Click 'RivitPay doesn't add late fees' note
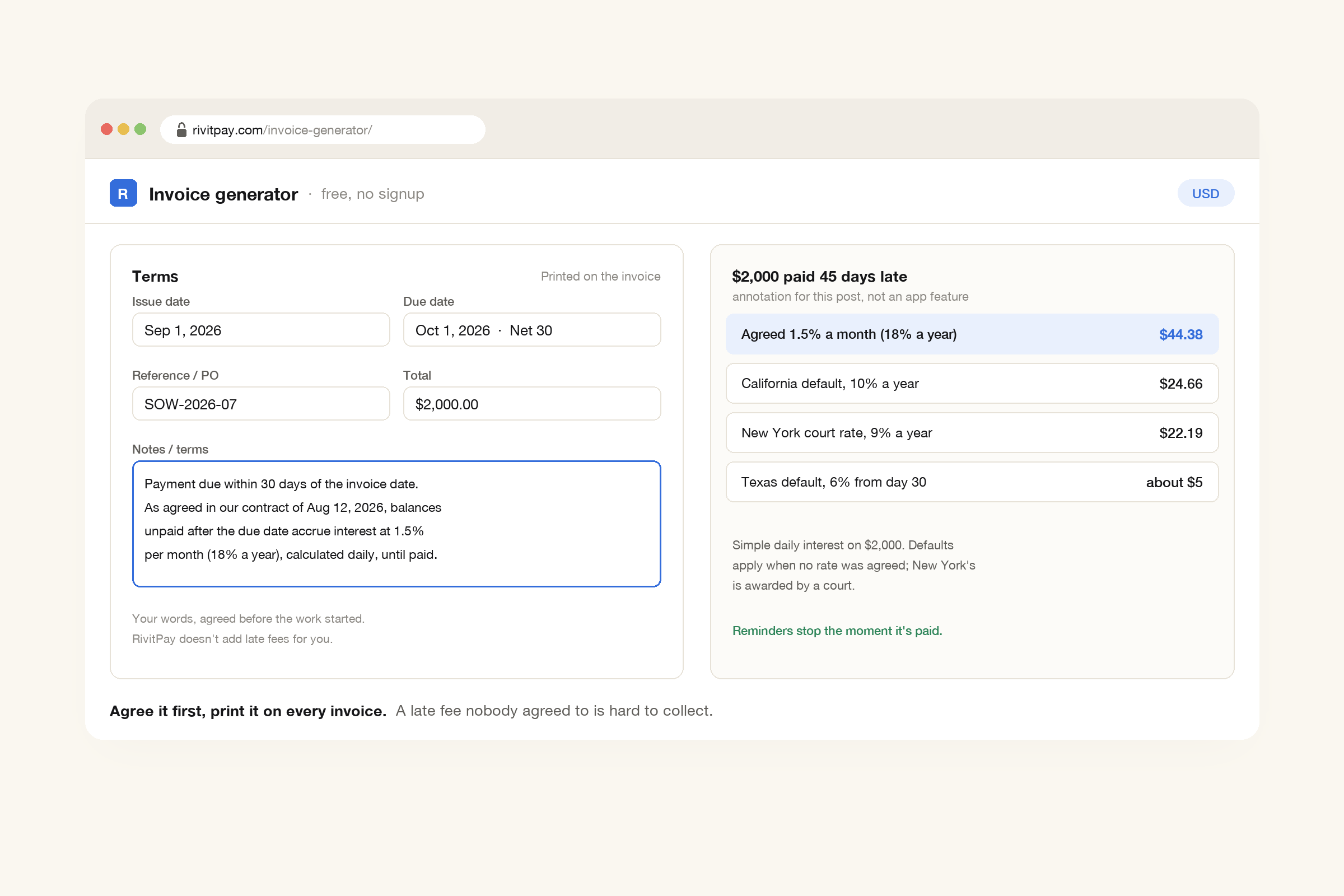This screenshot has width=1344, height=896. (232, 639)
